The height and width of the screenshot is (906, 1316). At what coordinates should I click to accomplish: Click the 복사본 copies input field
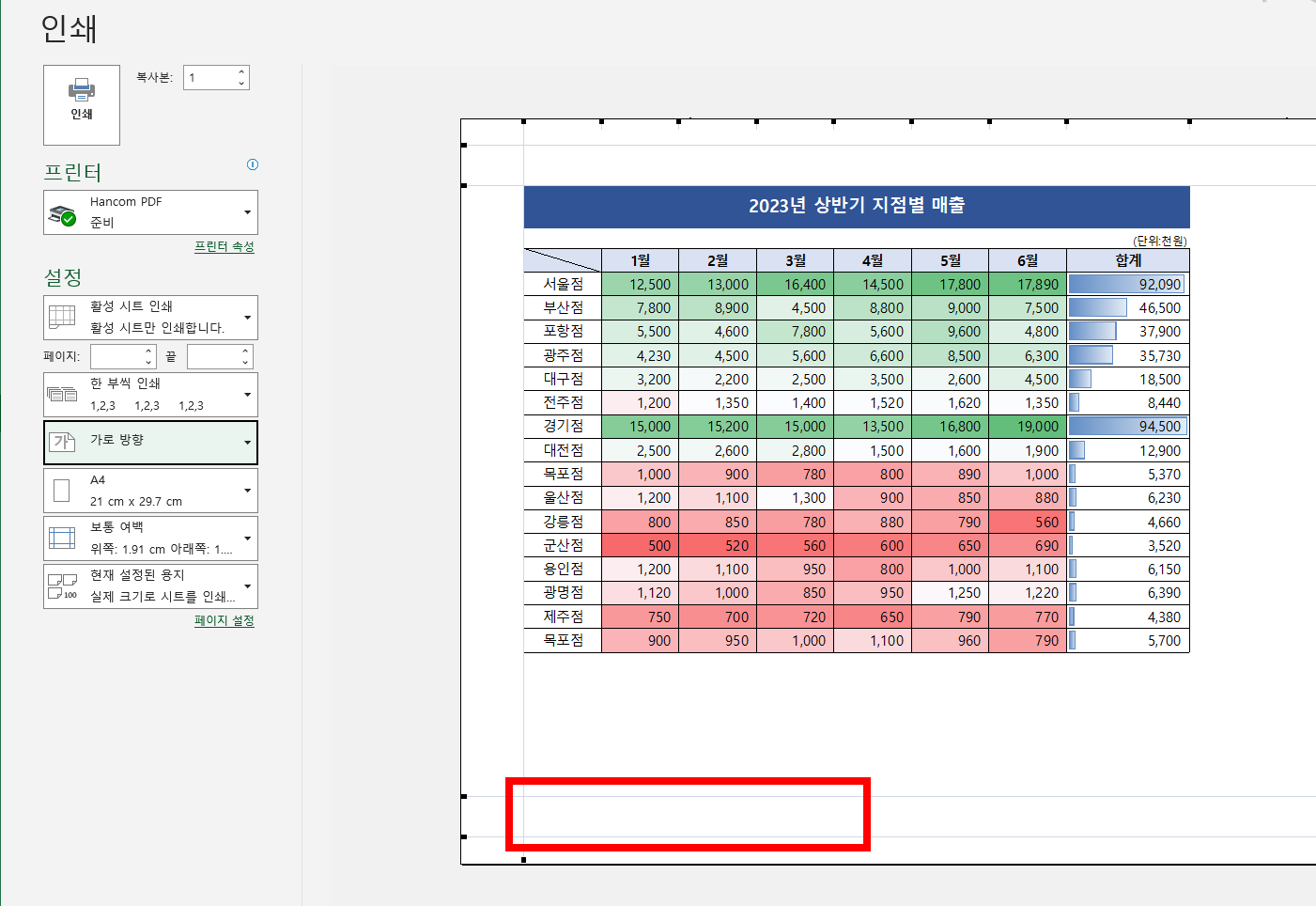pyautogui.click(x=209, y=78)
